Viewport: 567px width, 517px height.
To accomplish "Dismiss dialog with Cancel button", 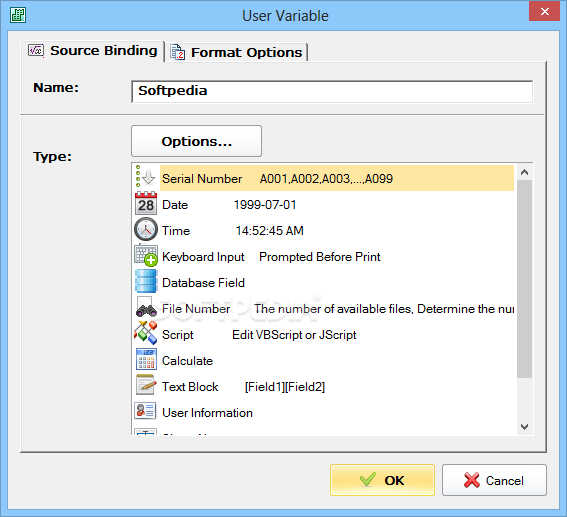I will [x=494, y=480].
